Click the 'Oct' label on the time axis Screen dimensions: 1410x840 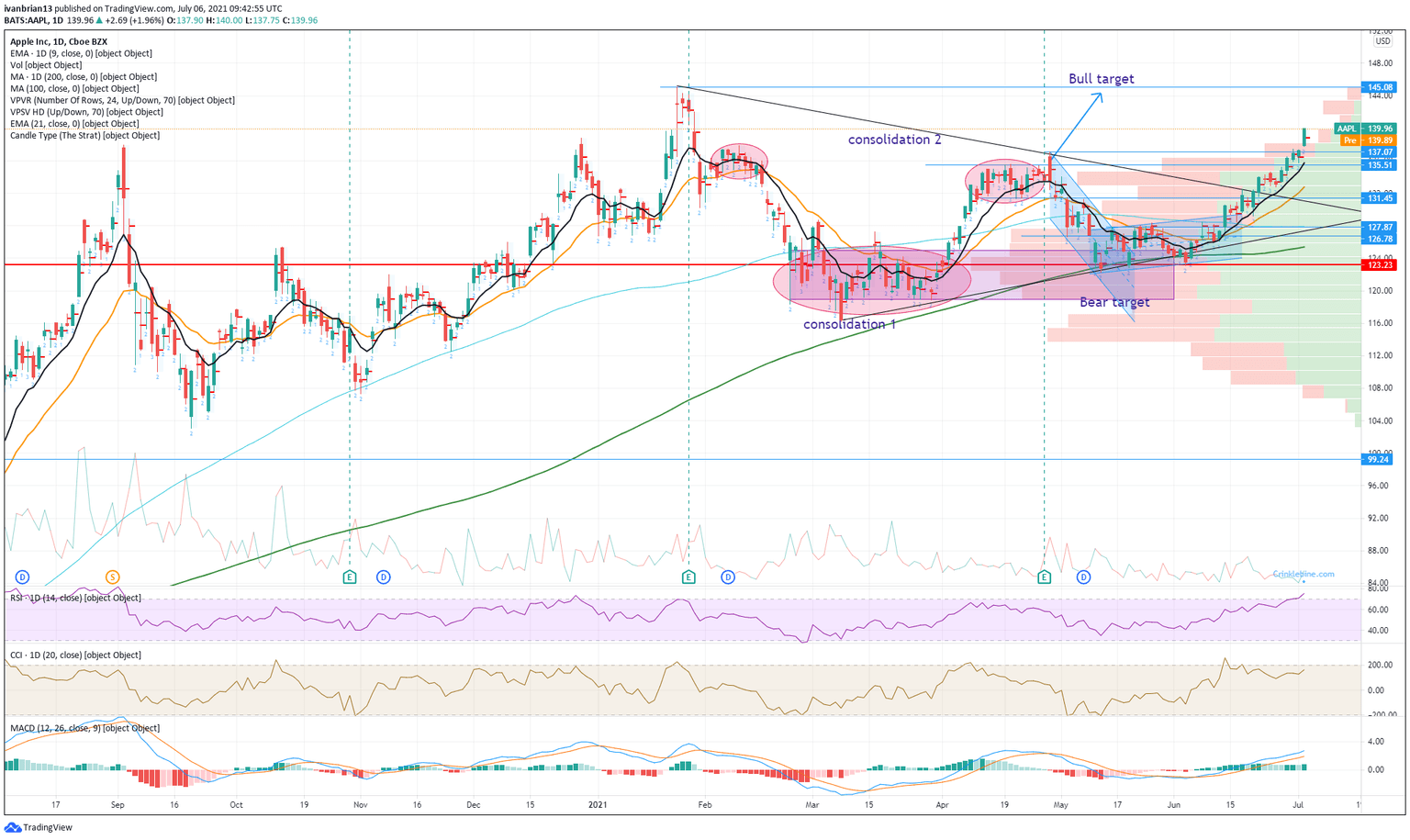236,805
